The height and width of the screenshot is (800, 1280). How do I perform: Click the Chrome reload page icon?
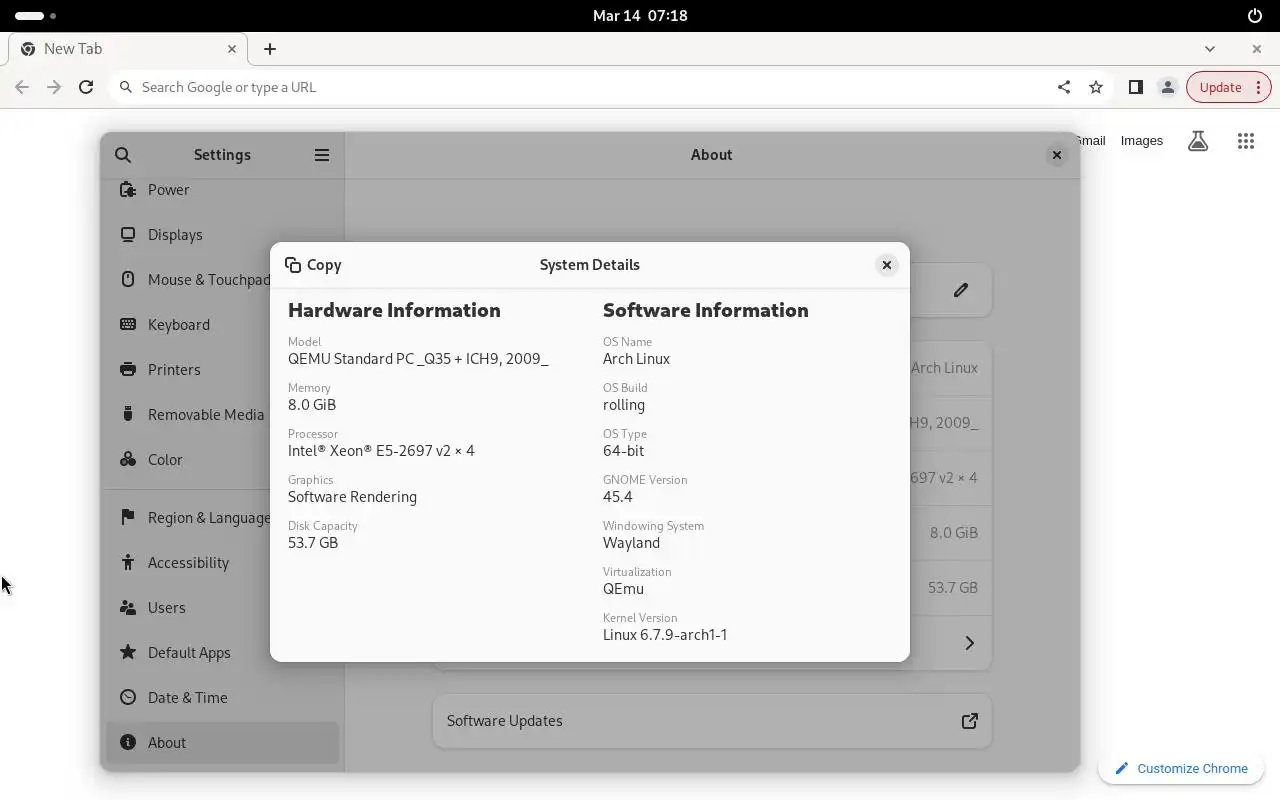[x=86, y=87]
